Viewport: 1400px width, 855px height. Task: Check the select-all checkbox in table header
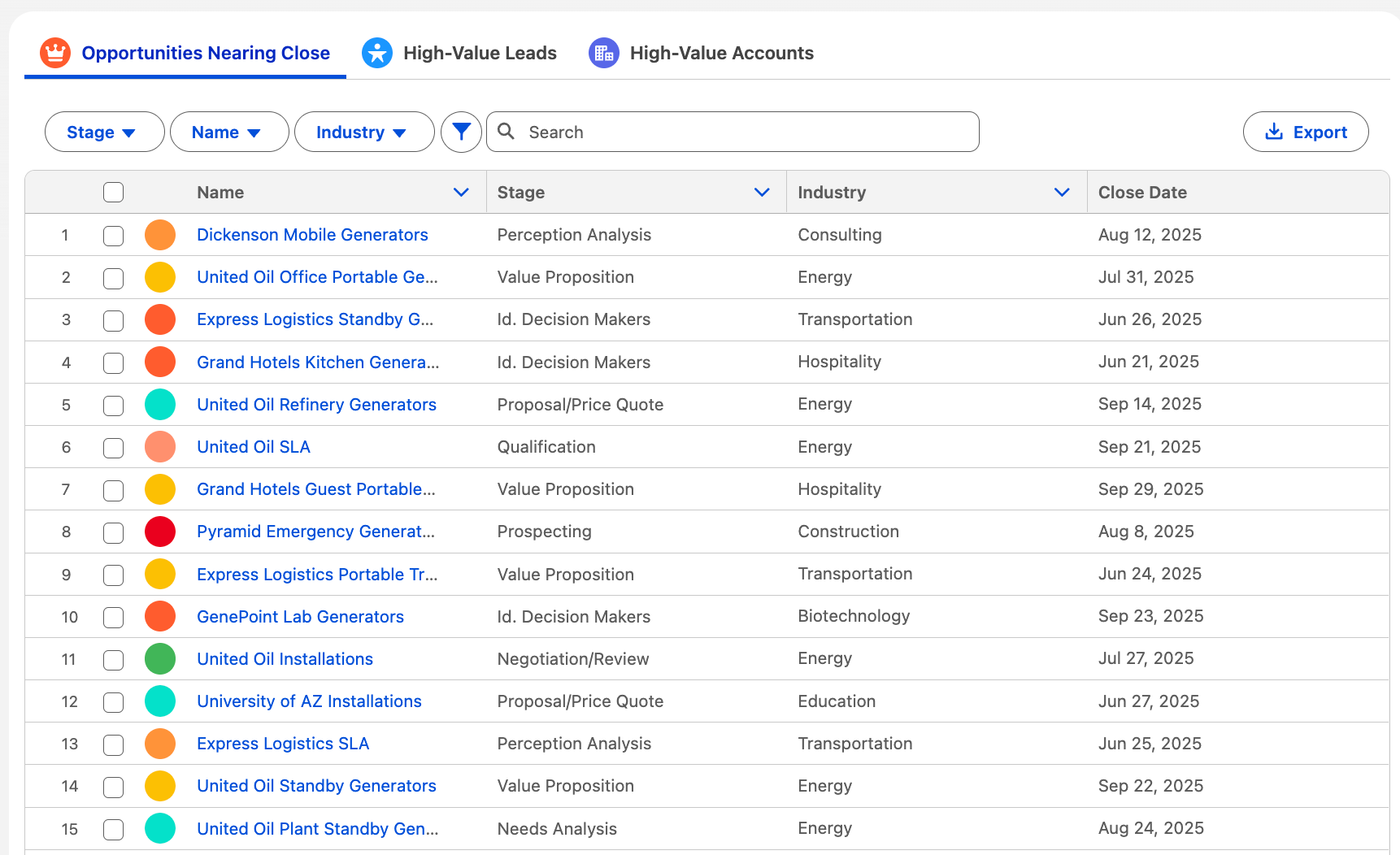(x=114, y=193)
